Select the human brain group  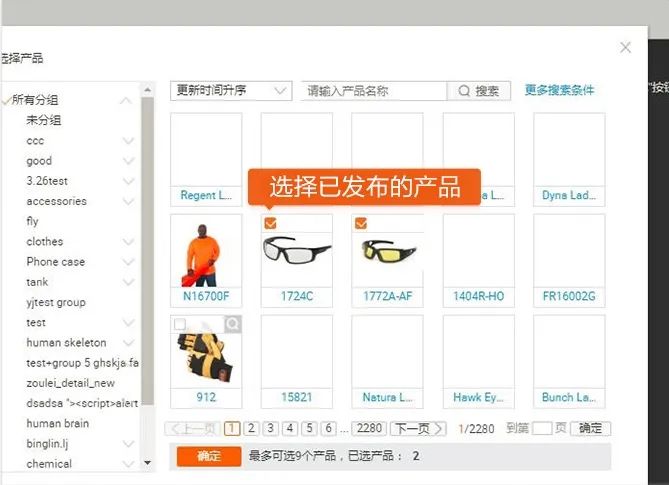coord(58,424)
